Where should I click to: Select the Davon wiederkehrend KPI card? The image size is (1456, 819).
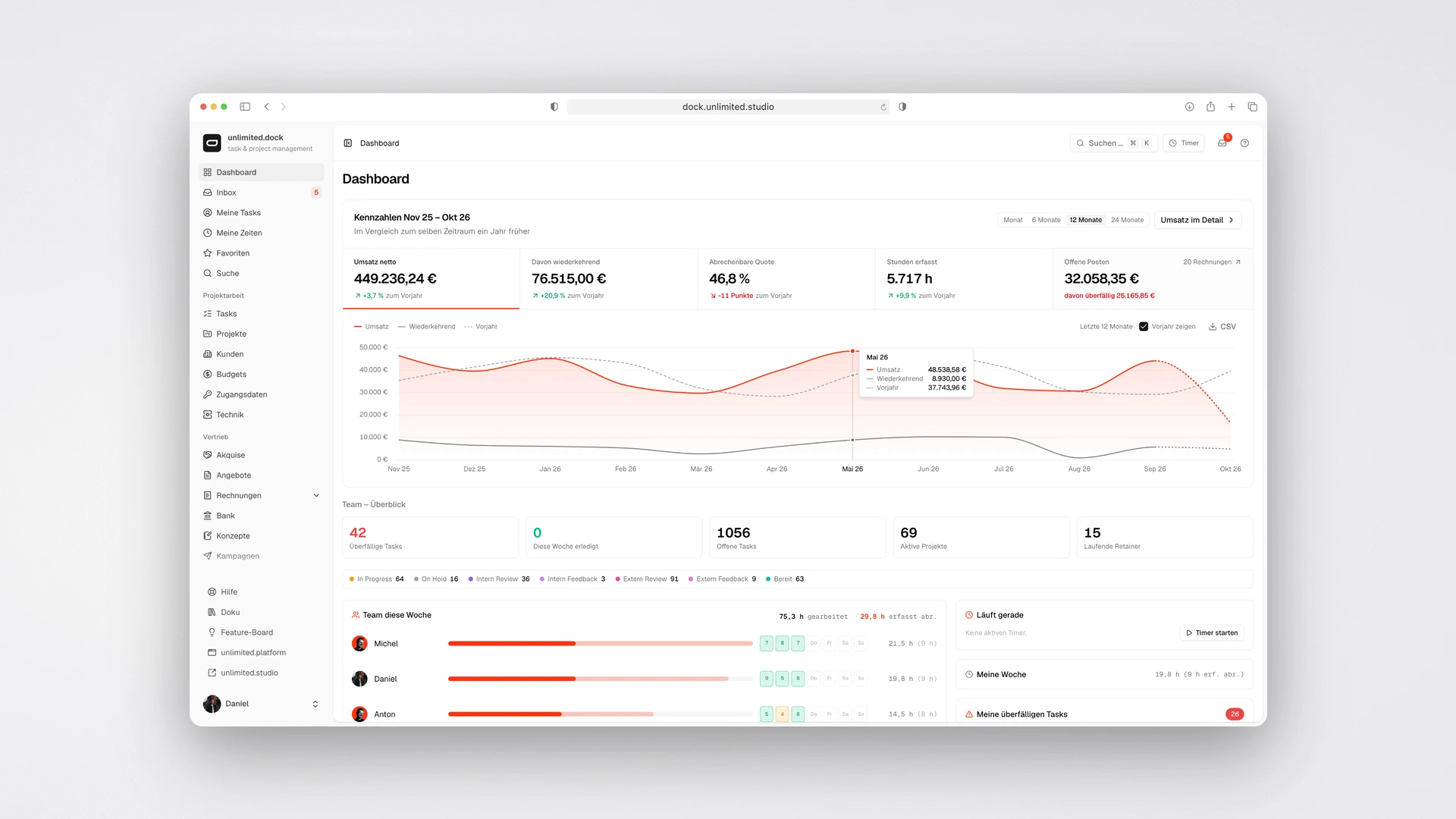[609, 279]
